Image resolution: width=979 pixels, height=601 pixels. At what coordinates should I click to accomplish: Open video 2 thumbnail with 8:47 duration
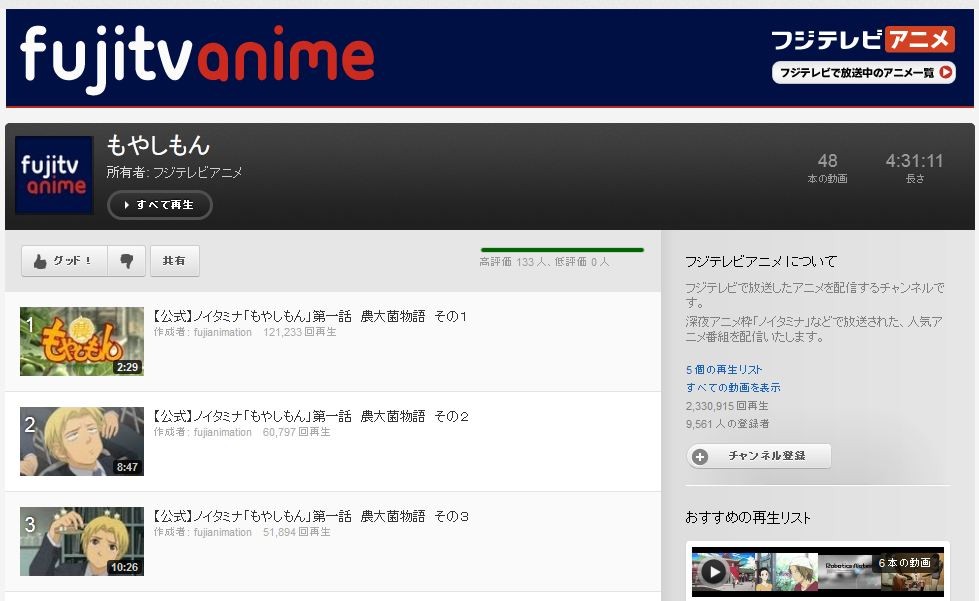[x=82, y=441]
